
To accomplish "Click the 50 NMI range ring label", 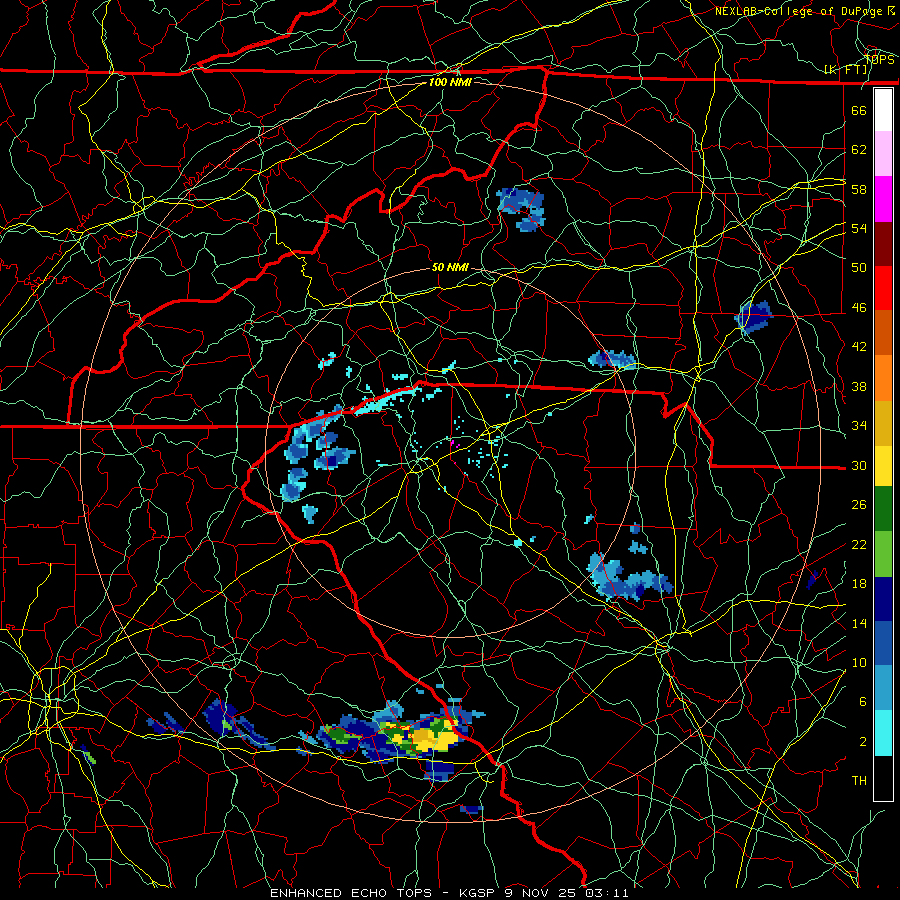I will pyautogui.click(x=449, y=267).
